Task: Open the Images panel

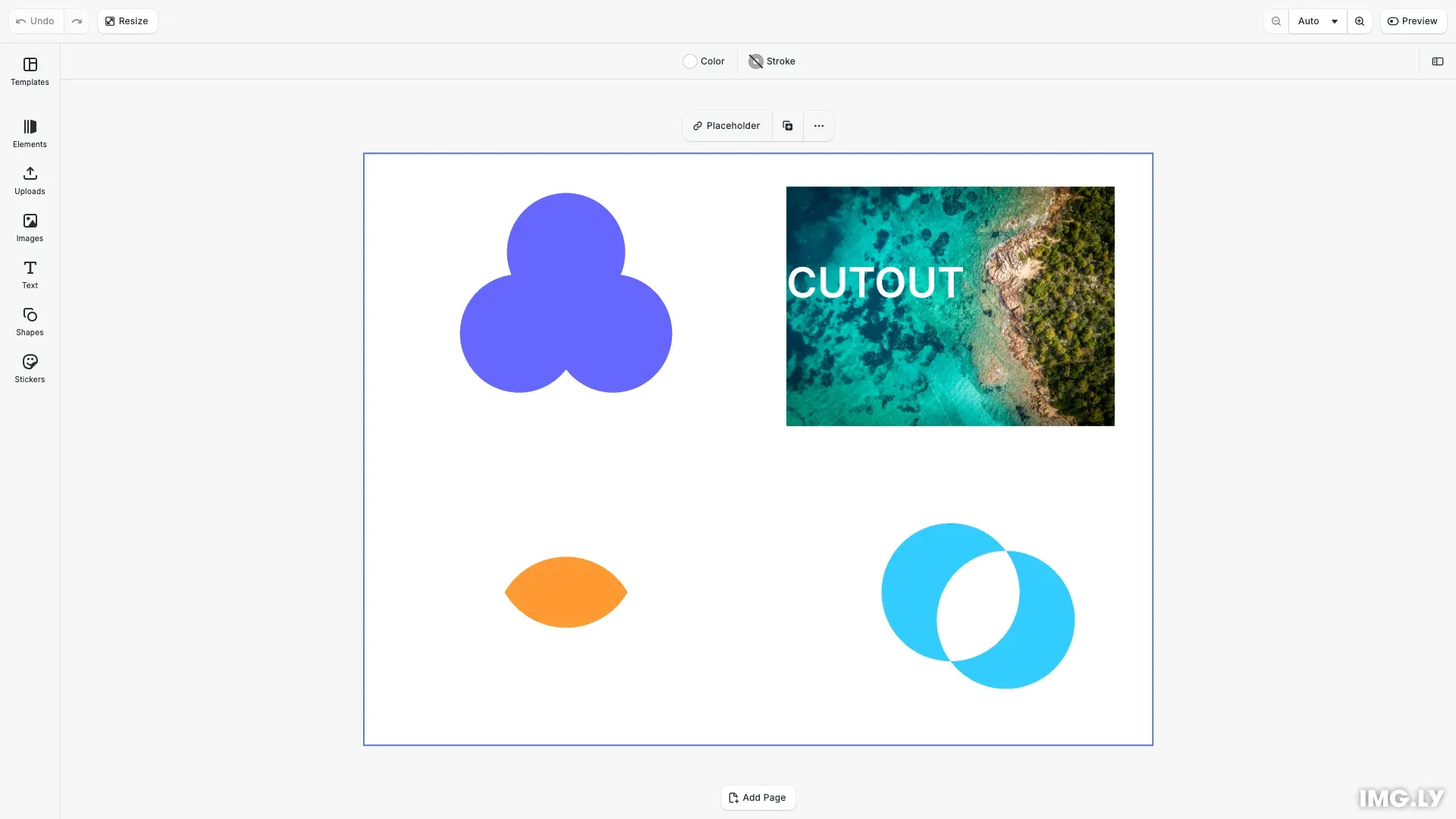Action: pos(30,227)
